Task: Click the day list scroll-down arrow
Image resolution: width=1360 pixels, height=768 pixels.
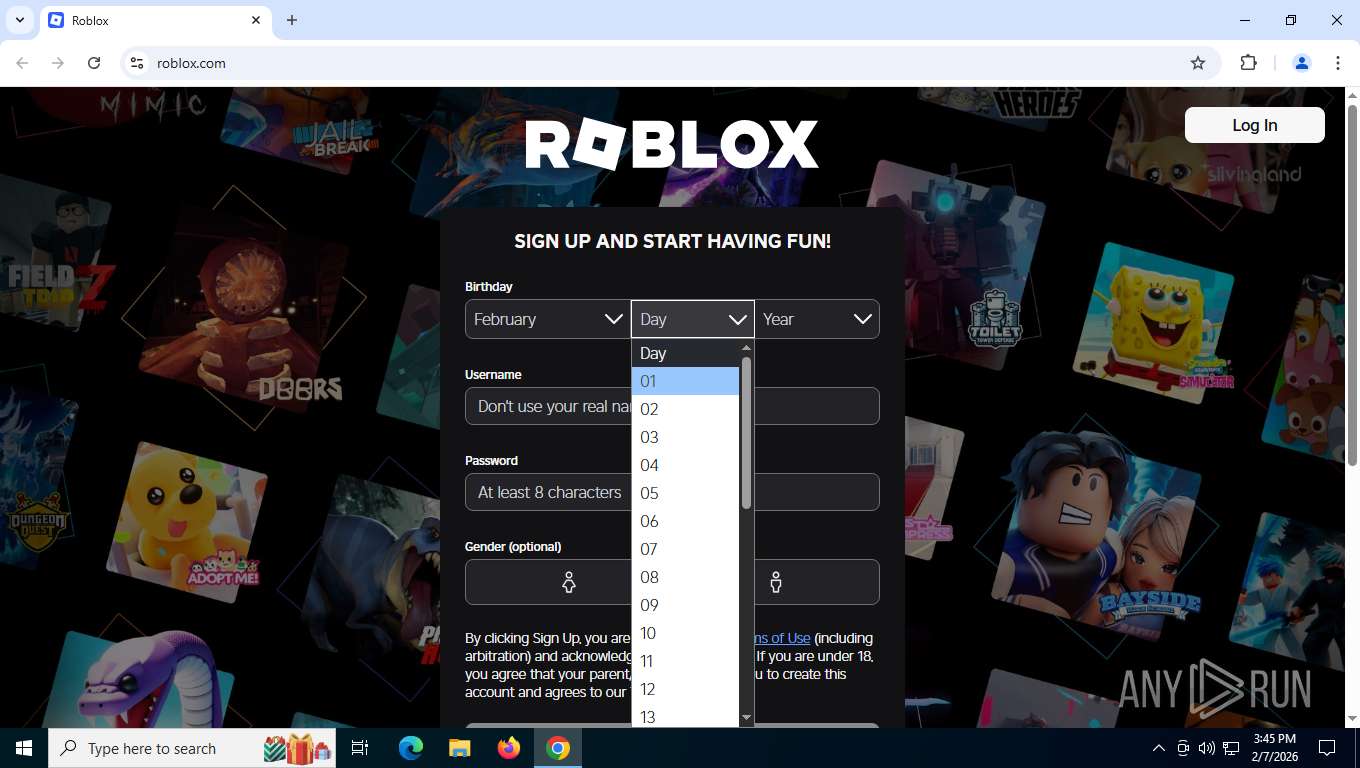Action: coord(746,718)
